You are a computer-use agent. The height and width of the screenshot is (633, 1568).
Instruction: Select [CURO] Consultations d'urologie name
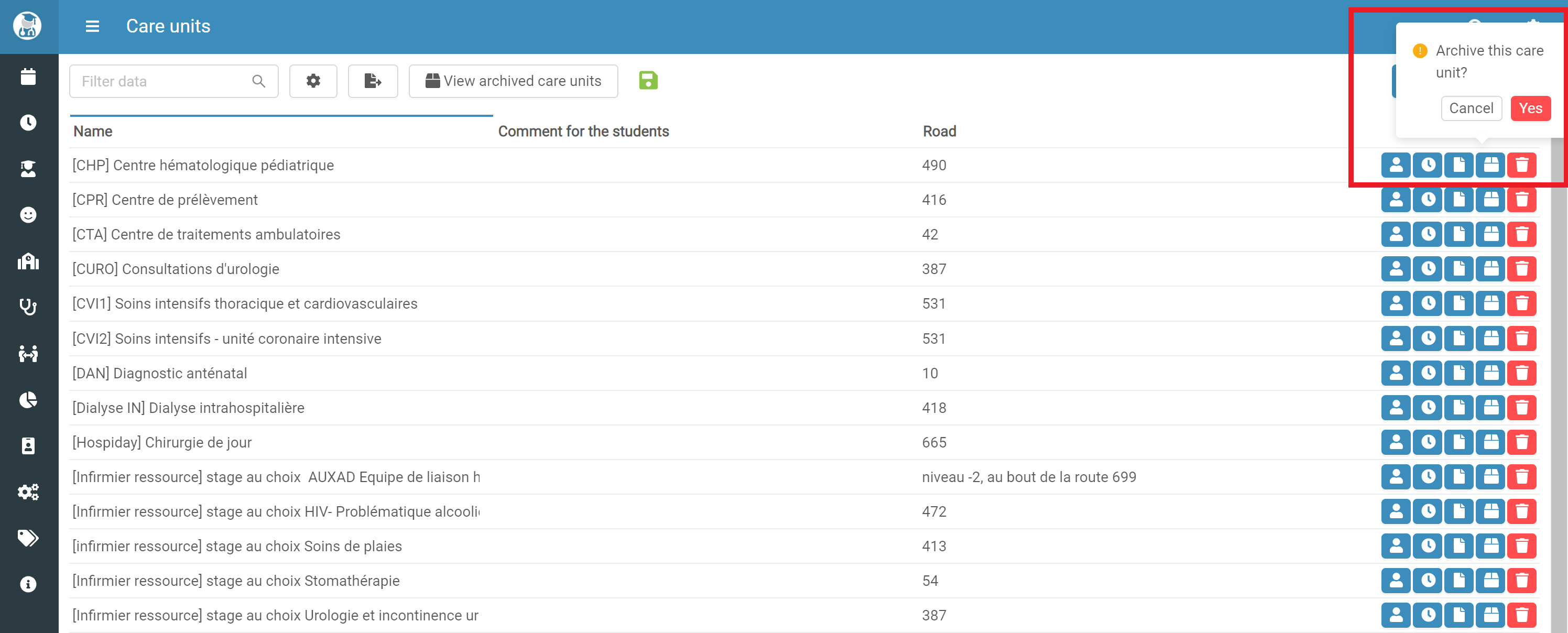[x=176, y=270]
